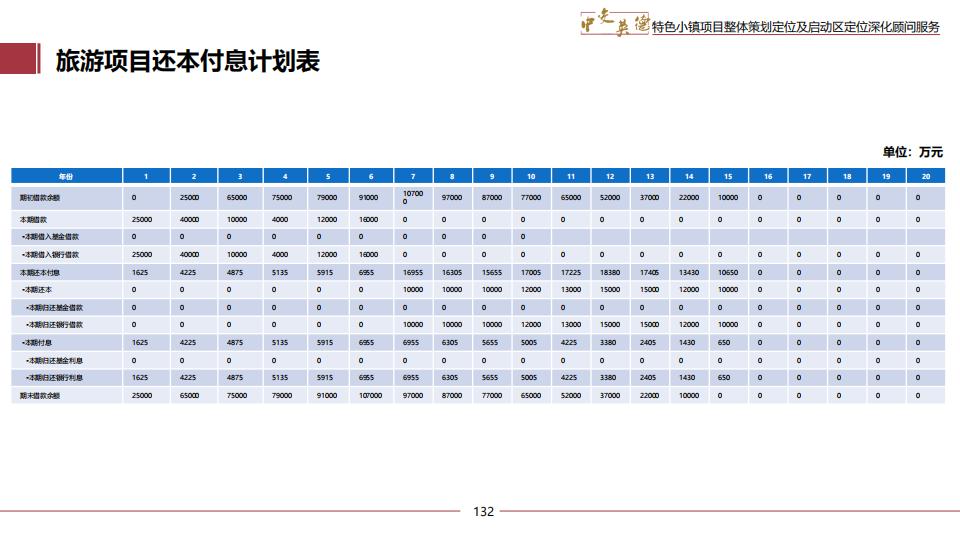
Task: Click the 年份 header cell
Action: [x=66, y=176]
